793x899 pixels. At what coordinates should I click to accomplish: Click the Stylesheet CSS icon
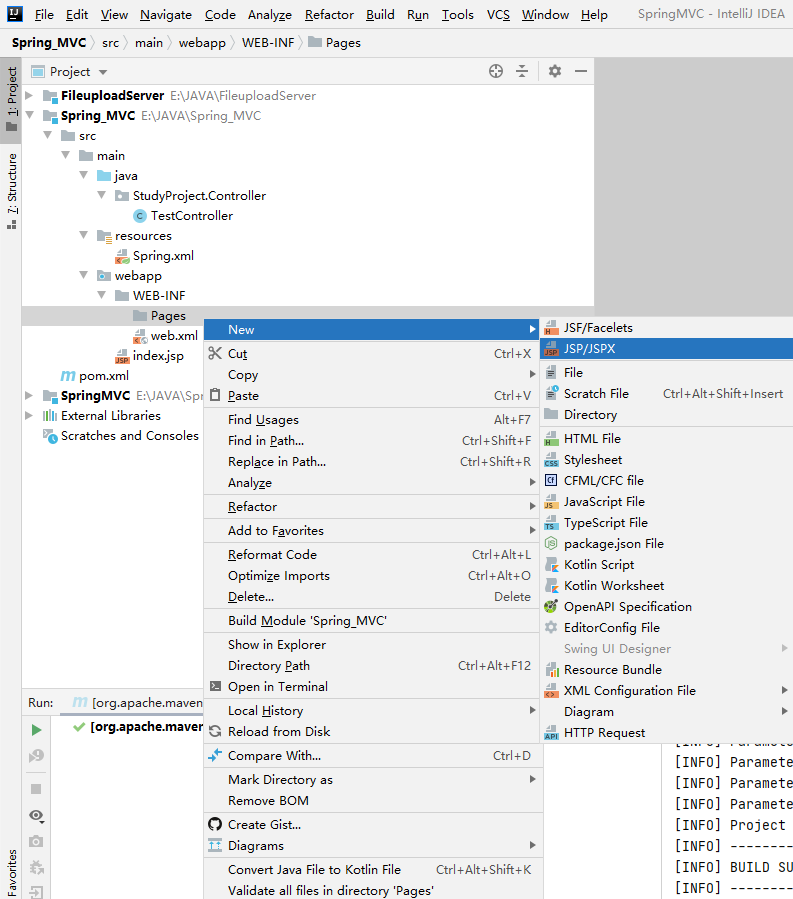pyautogui.click(x=551, y=460)
